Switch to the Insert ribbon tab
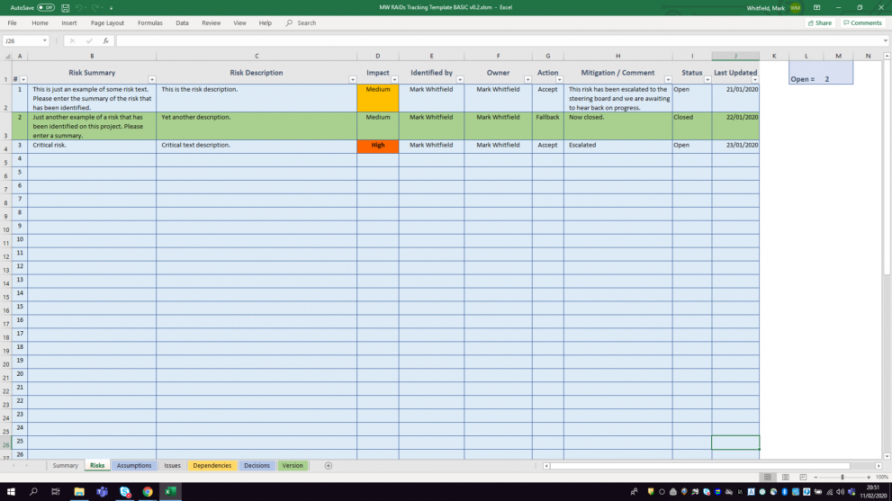Viewport: 892px width, 501px height. [x=69, y=23]
